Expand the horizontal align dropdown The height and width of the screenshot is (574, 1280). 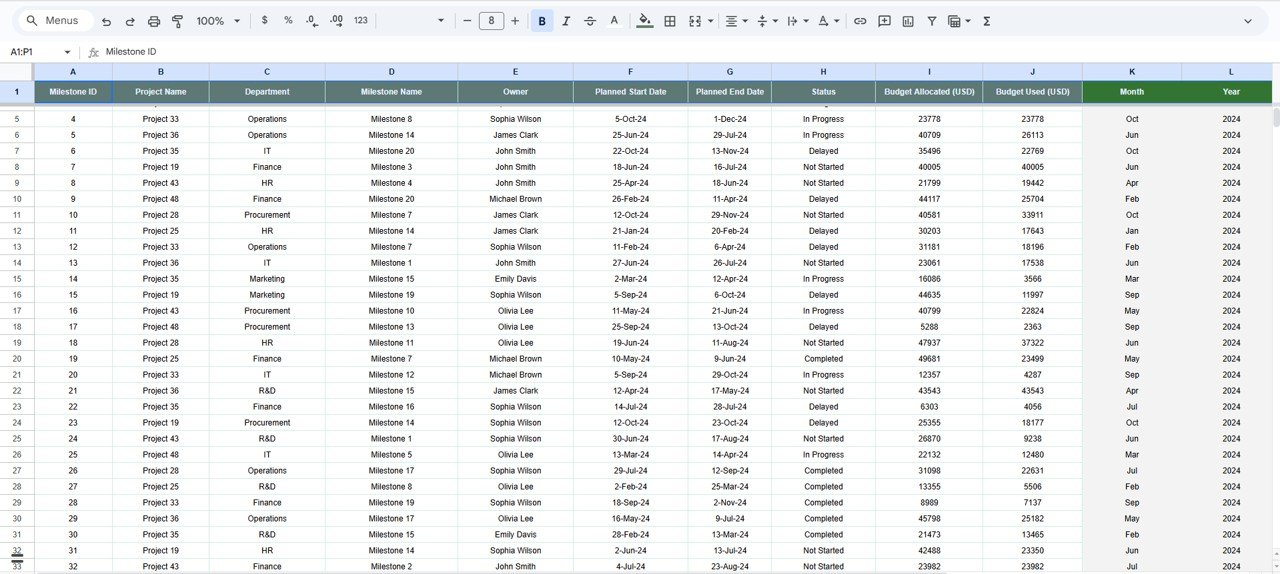[736, 21]
